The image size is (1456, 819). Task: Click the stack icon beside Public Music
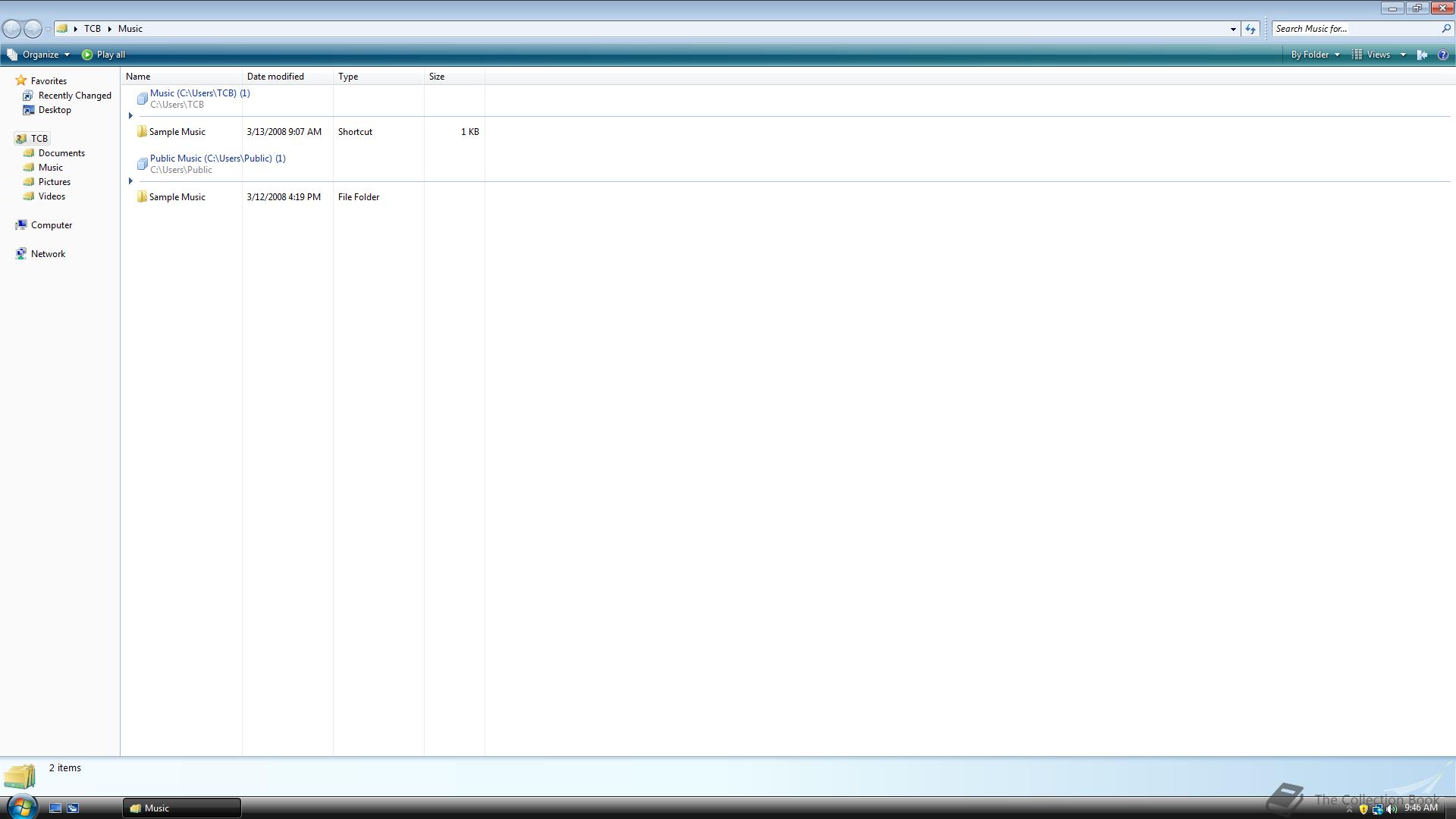142,164
